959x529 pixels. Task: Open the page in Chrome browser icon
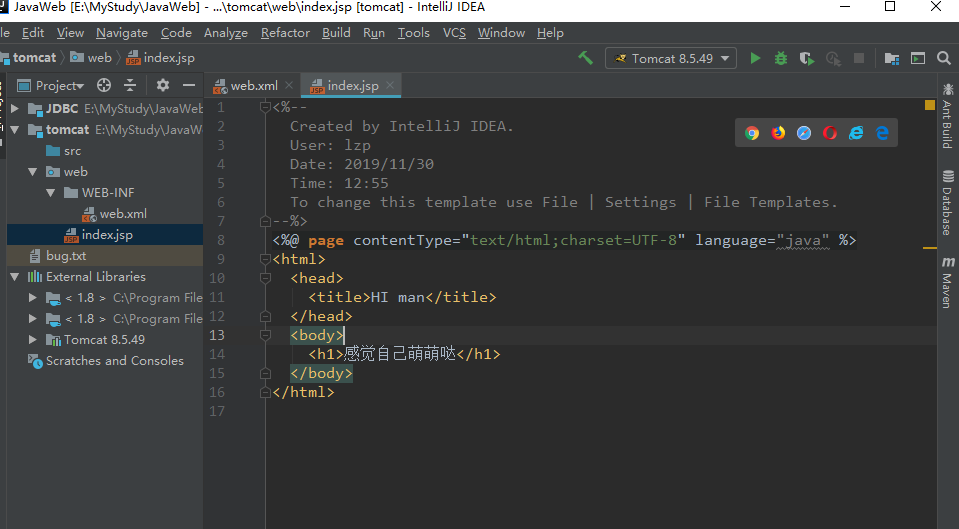[752, 133]
